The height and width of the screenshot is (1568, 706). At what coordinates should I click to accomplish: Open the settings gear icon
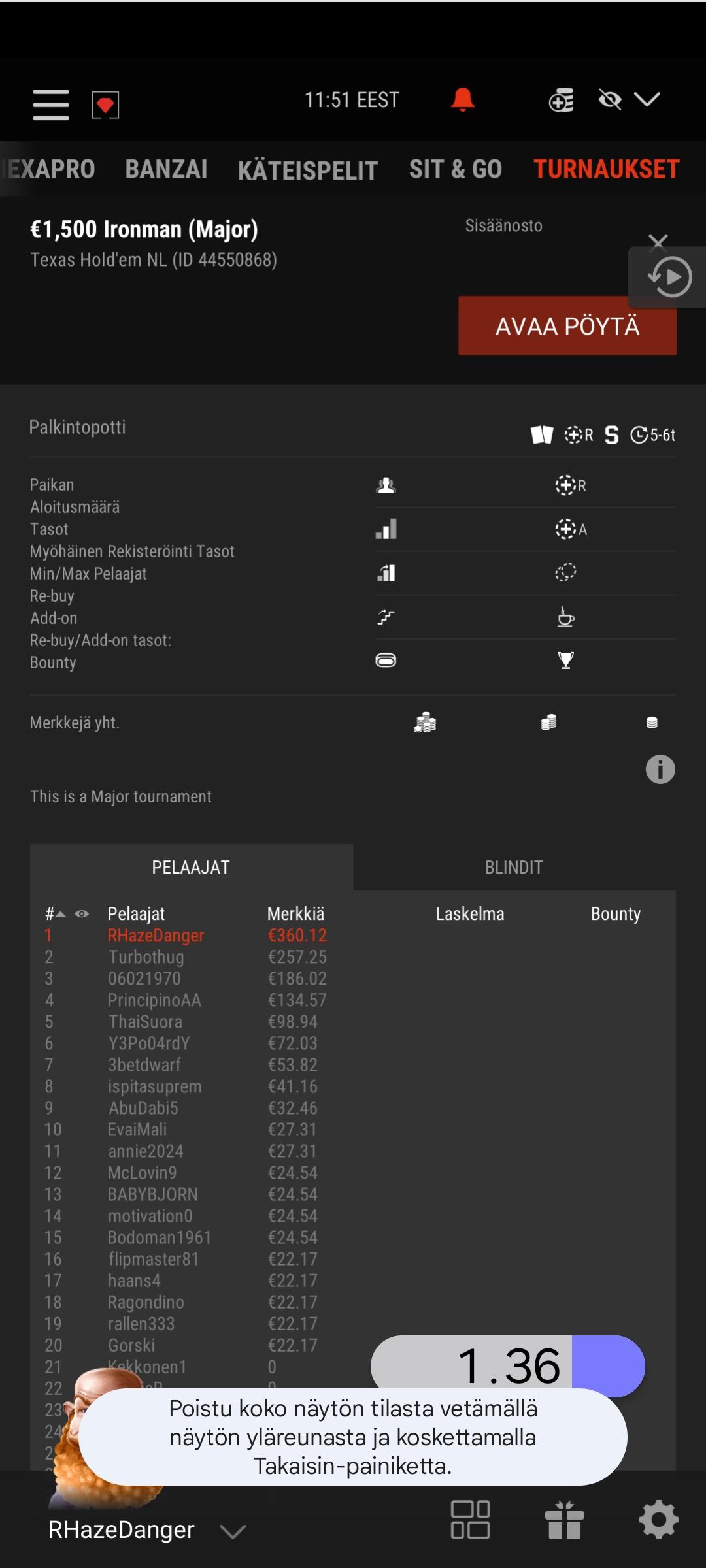658,1520
